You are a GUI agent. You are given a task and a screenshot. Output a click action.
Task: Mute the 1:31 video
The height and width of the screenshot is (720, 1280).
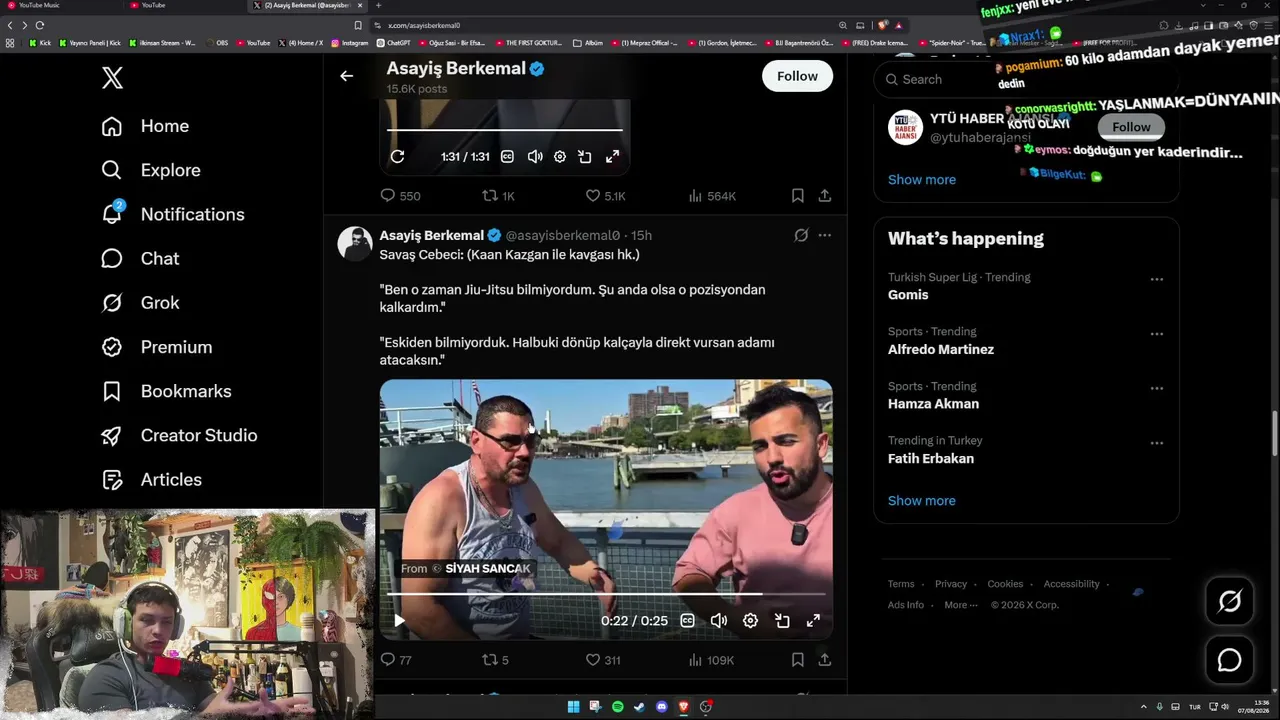coord(534,156)
